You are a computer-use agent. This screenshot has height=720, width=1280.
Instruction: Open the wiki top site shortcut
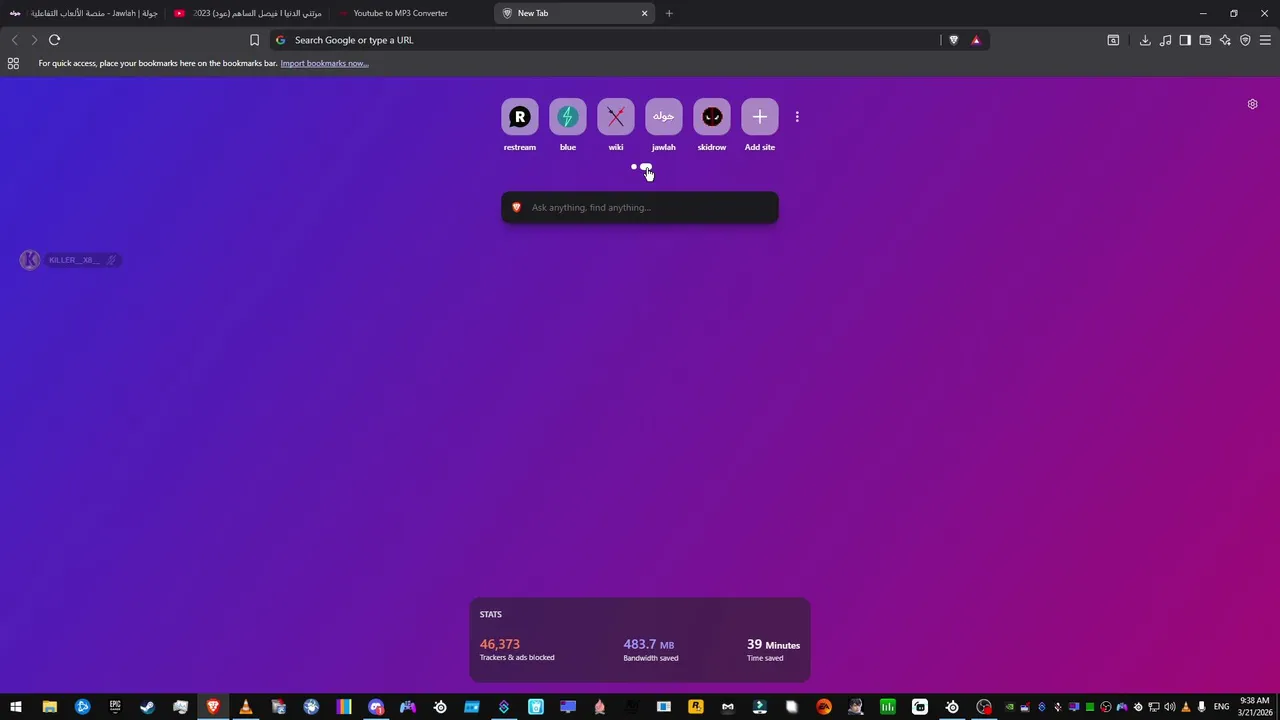(x=616, y=125)
